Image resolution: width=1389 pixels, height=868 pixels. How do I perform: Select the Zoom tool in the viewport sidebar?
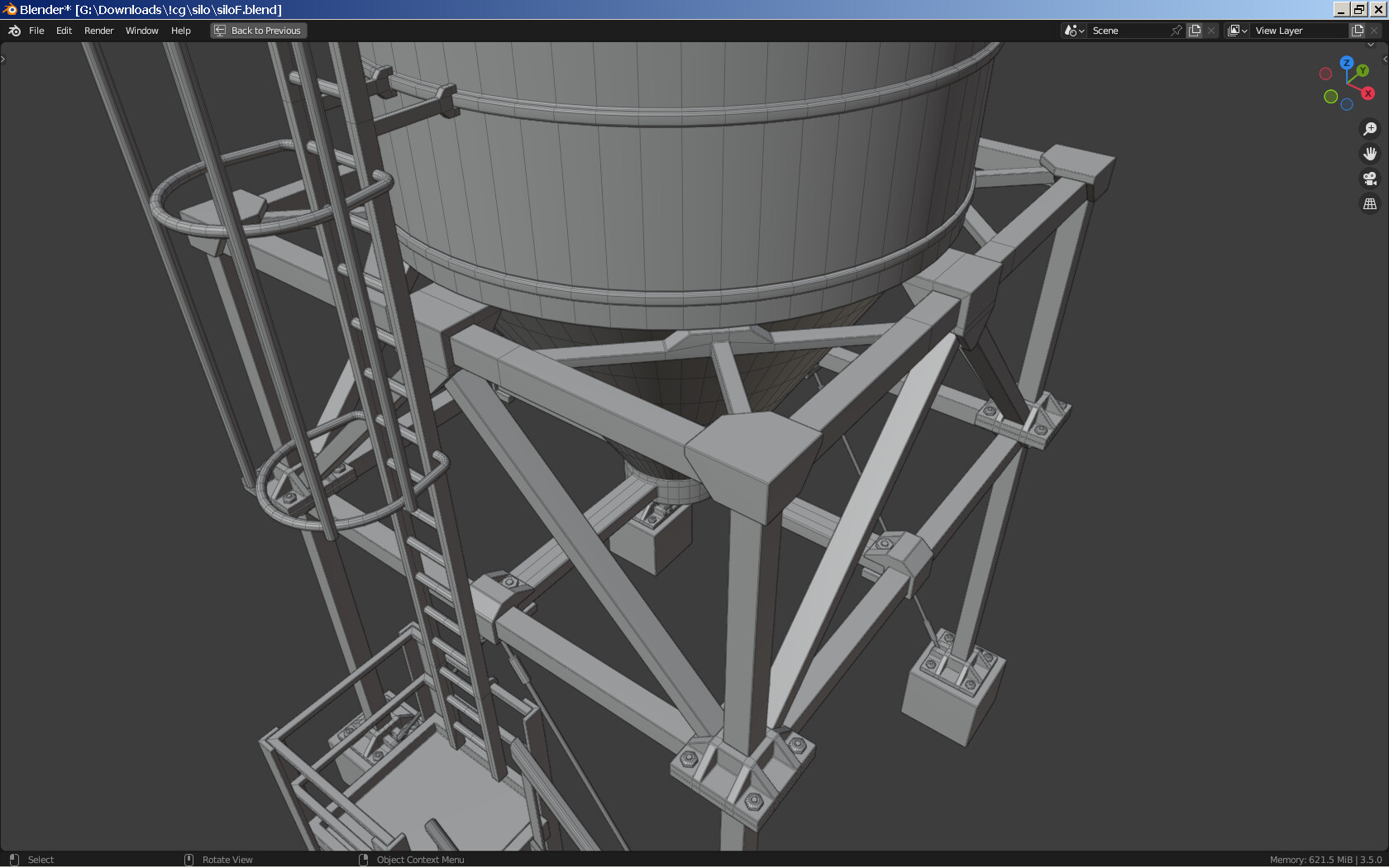(x=1370, y=128)
